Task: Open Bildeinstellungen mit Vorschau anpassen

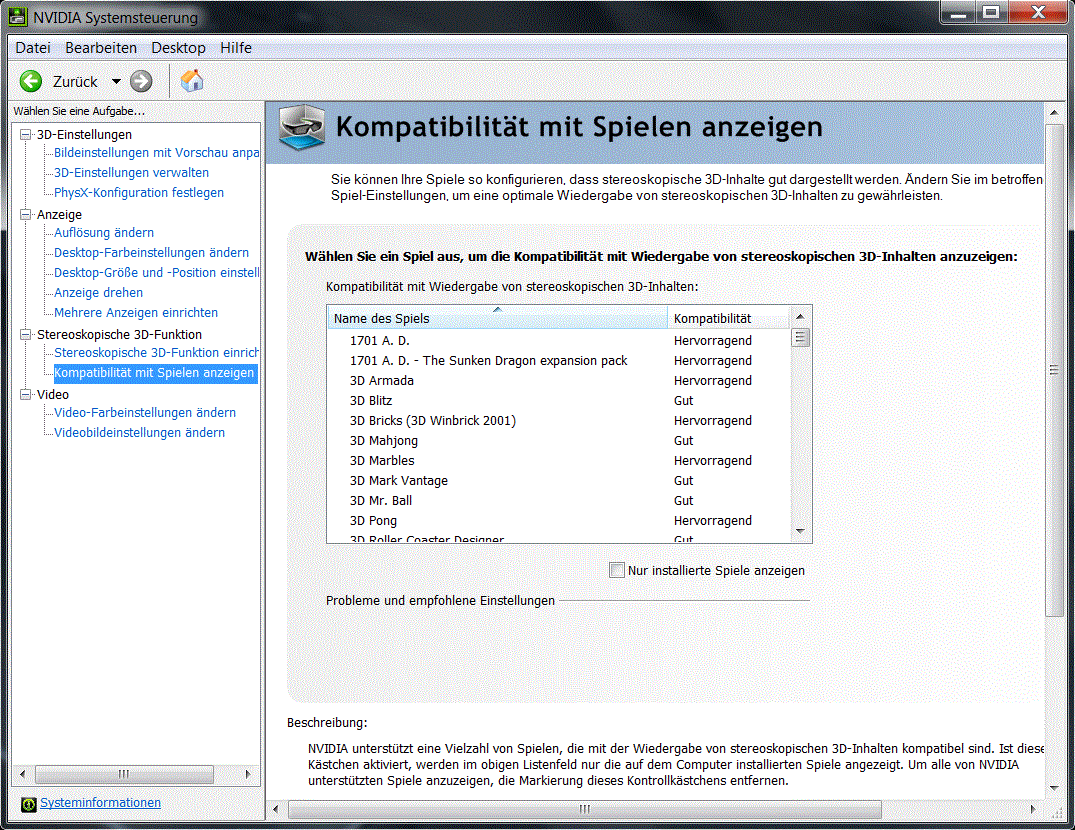Action: (156, 153)
